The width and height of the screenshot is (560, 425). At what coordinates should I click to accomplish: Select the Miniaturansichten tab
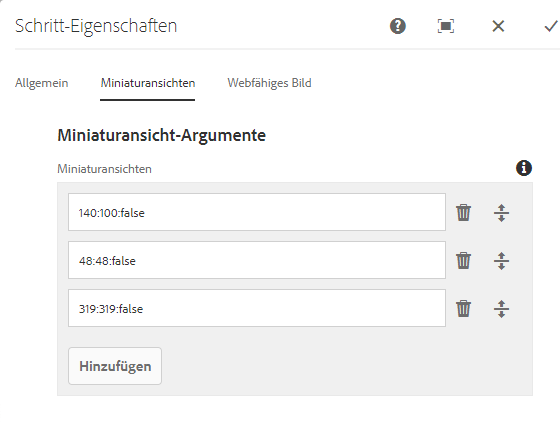pyautogui.click(x=148, y=83)
